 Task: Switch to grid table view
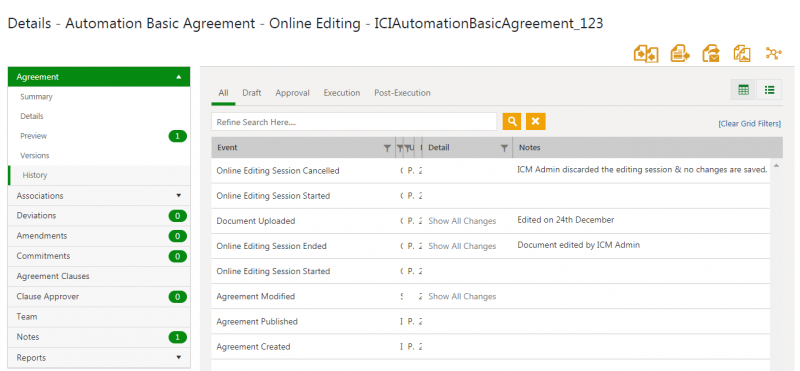(744, 90)
